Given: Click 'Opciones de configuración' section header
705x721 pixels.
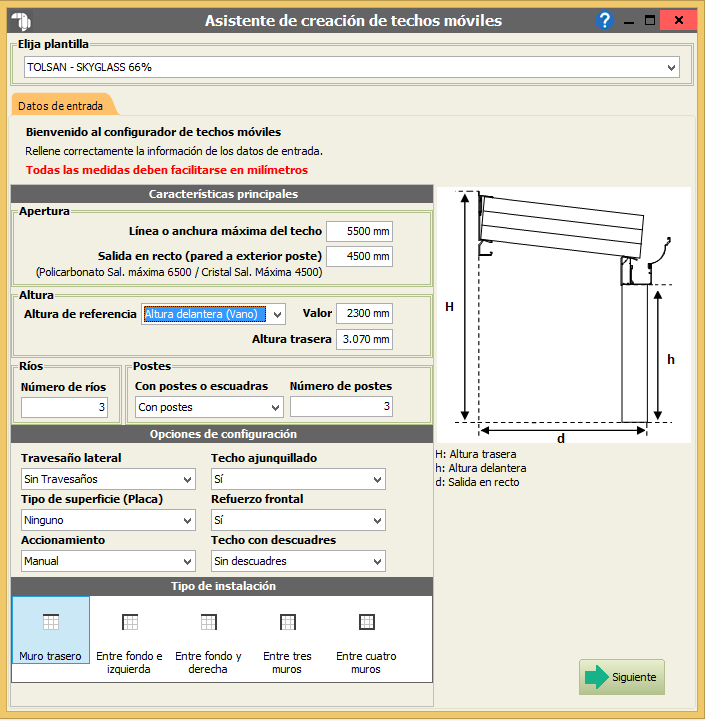Looking at the screenshot, I should click(x=222, y=434).
